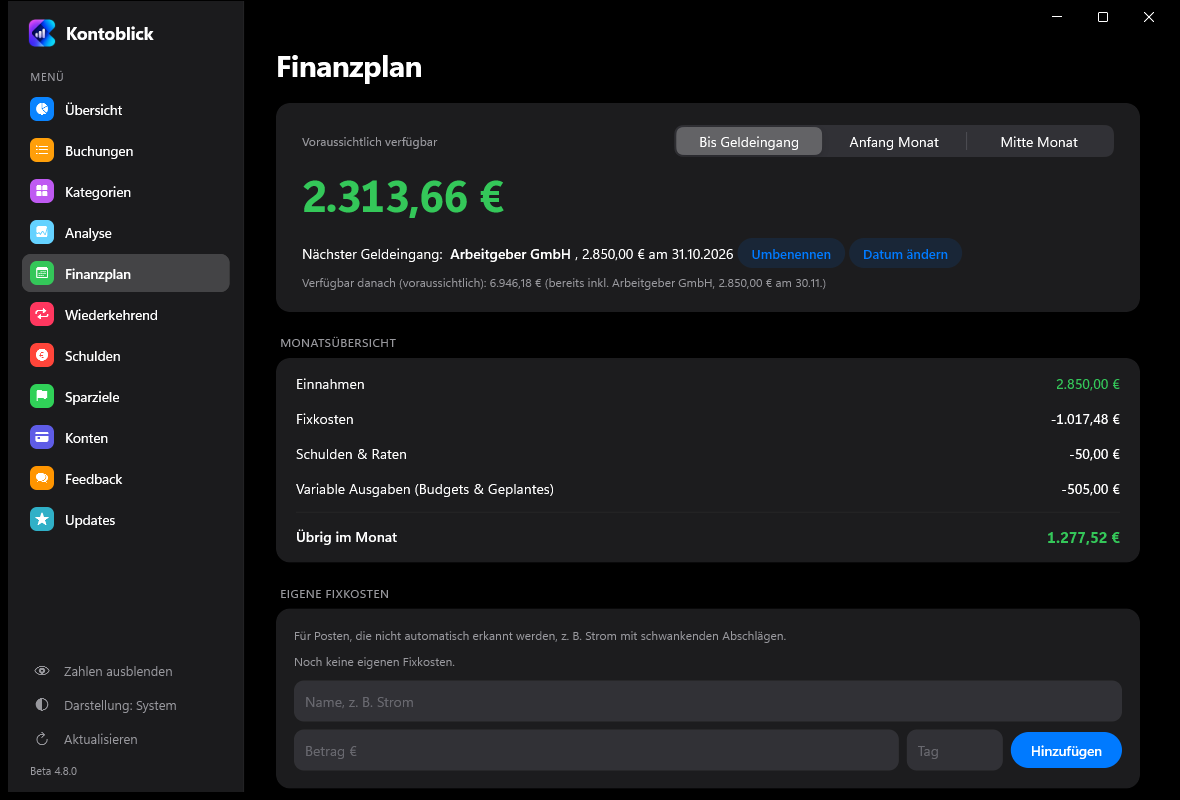Click the Buchungen list icon

(42, 151)
